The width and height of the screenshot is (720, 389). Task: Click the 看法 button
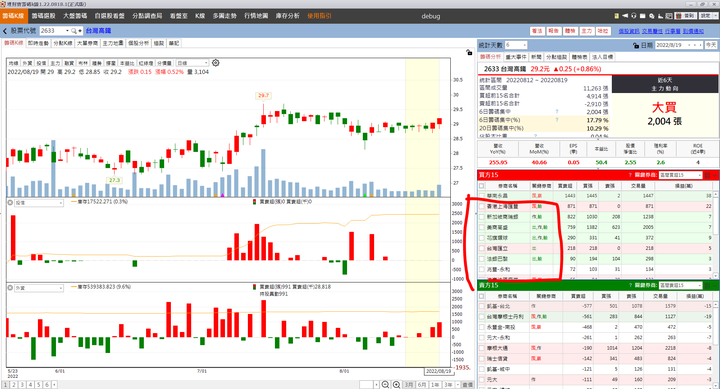pyautogui.click(x=537, y=31)
